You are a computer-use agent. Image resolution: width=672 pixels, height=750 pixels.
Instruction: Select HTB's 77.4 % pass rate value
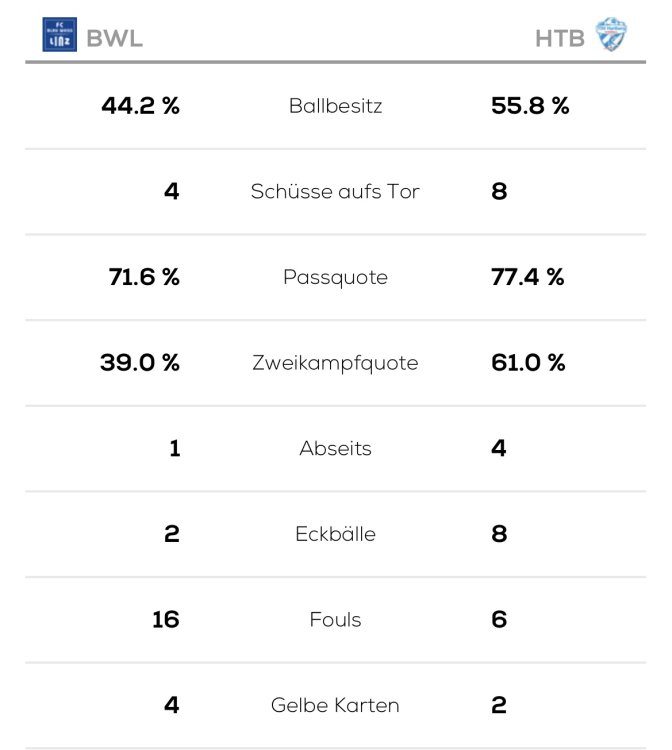pos(528,277)
